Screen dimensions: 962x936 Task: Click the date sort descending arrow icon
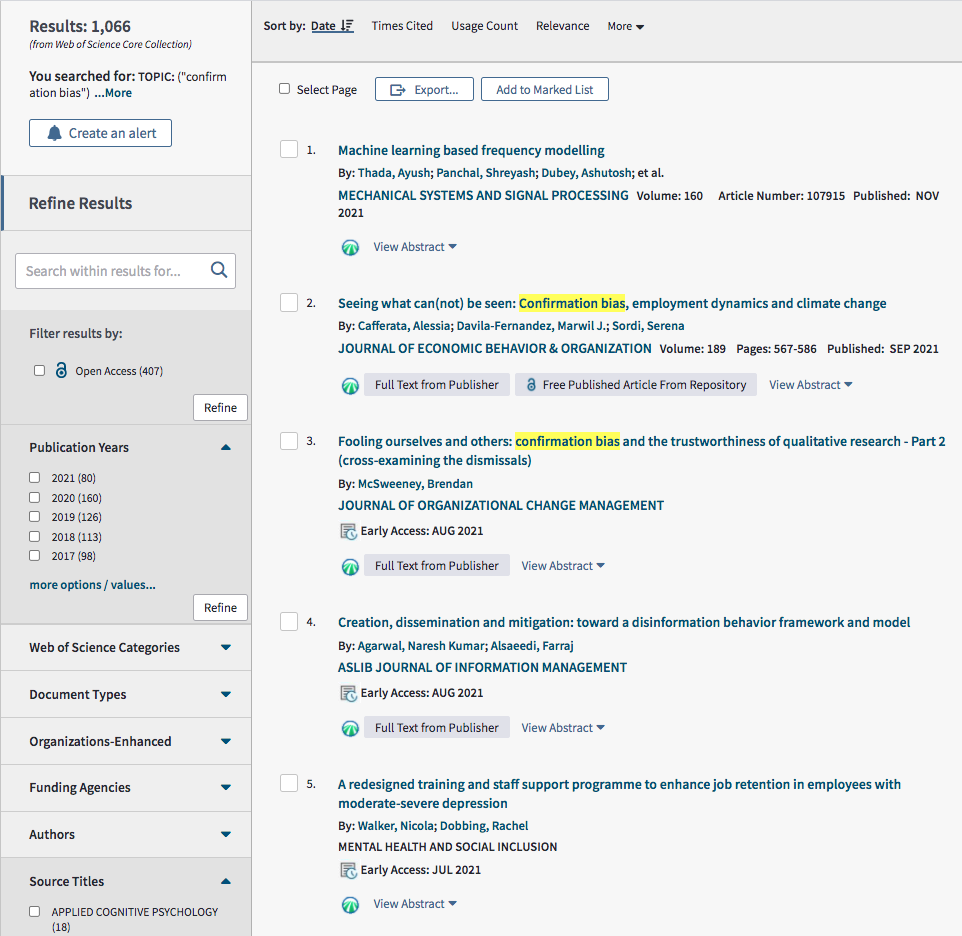[347, 26]
